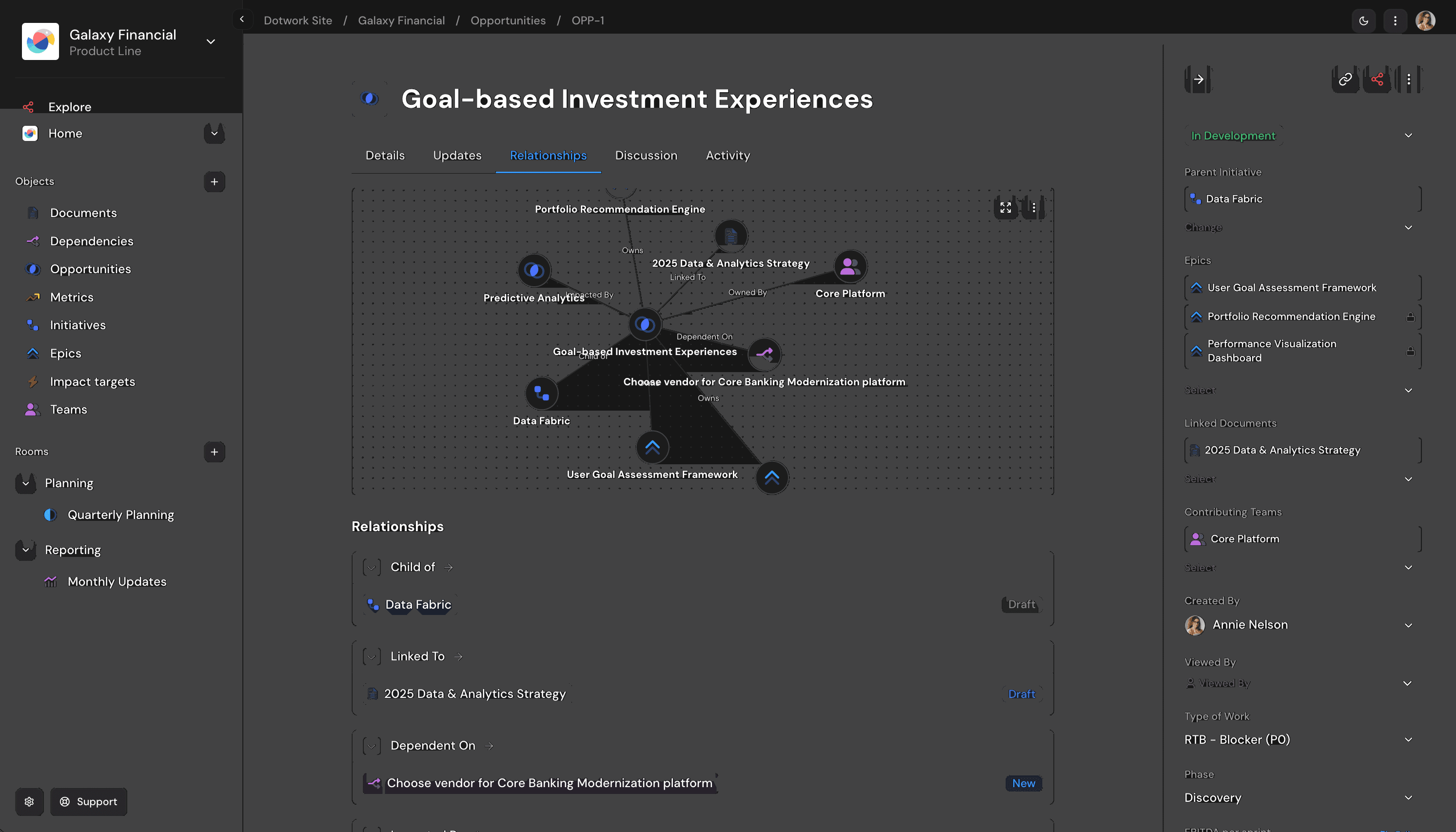Viewport: 1456px width, 832px height.
Task: Open settings via the gear icon
Action: (x=29, y=801)
